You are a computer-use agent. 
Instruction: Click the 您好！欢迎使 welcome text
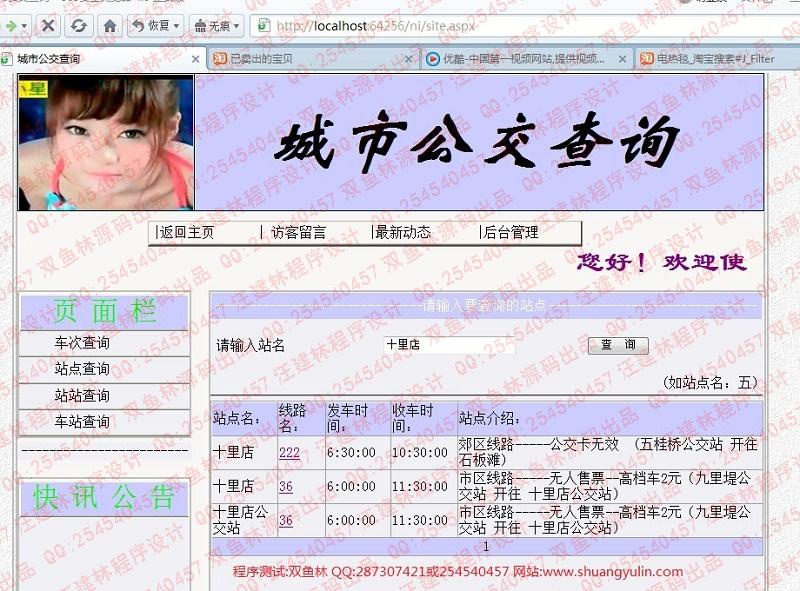pos(662,262)
